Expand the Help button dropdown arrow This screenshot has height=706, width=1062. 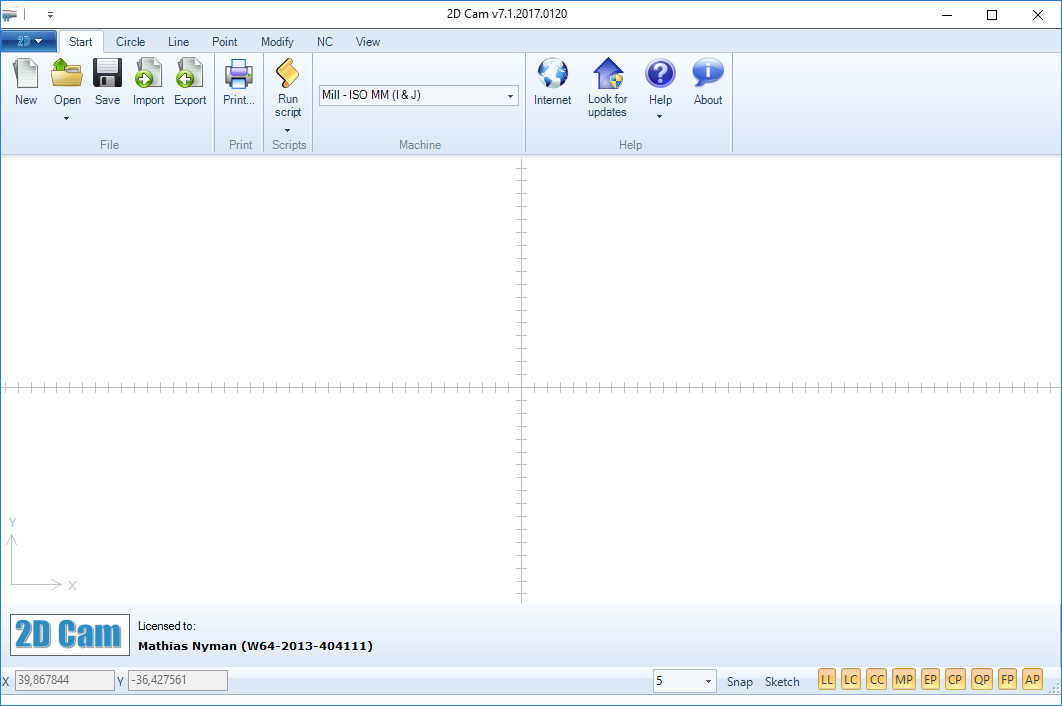[x=659, y=117]
